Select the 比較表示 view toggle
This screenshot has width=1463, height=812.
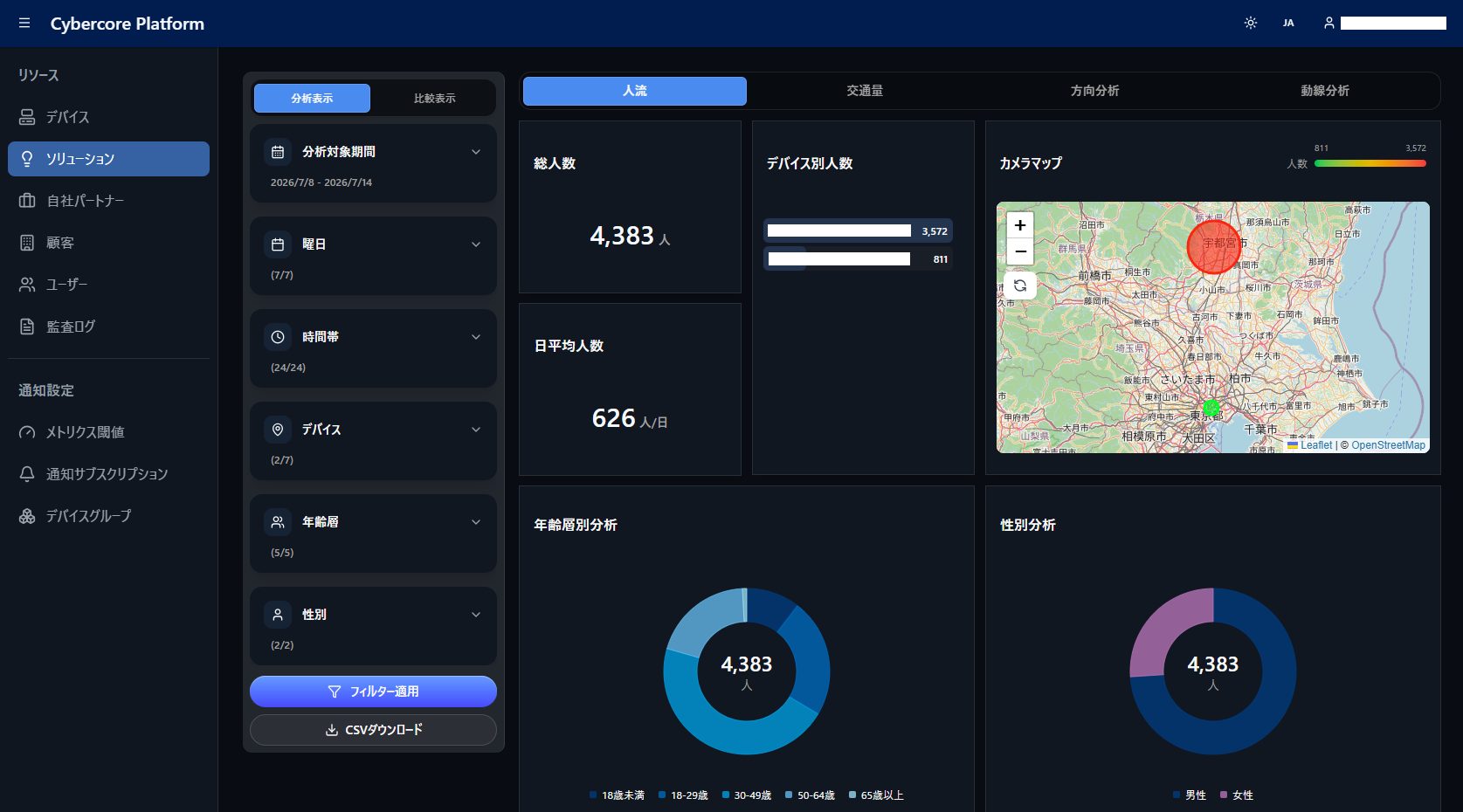434,98
